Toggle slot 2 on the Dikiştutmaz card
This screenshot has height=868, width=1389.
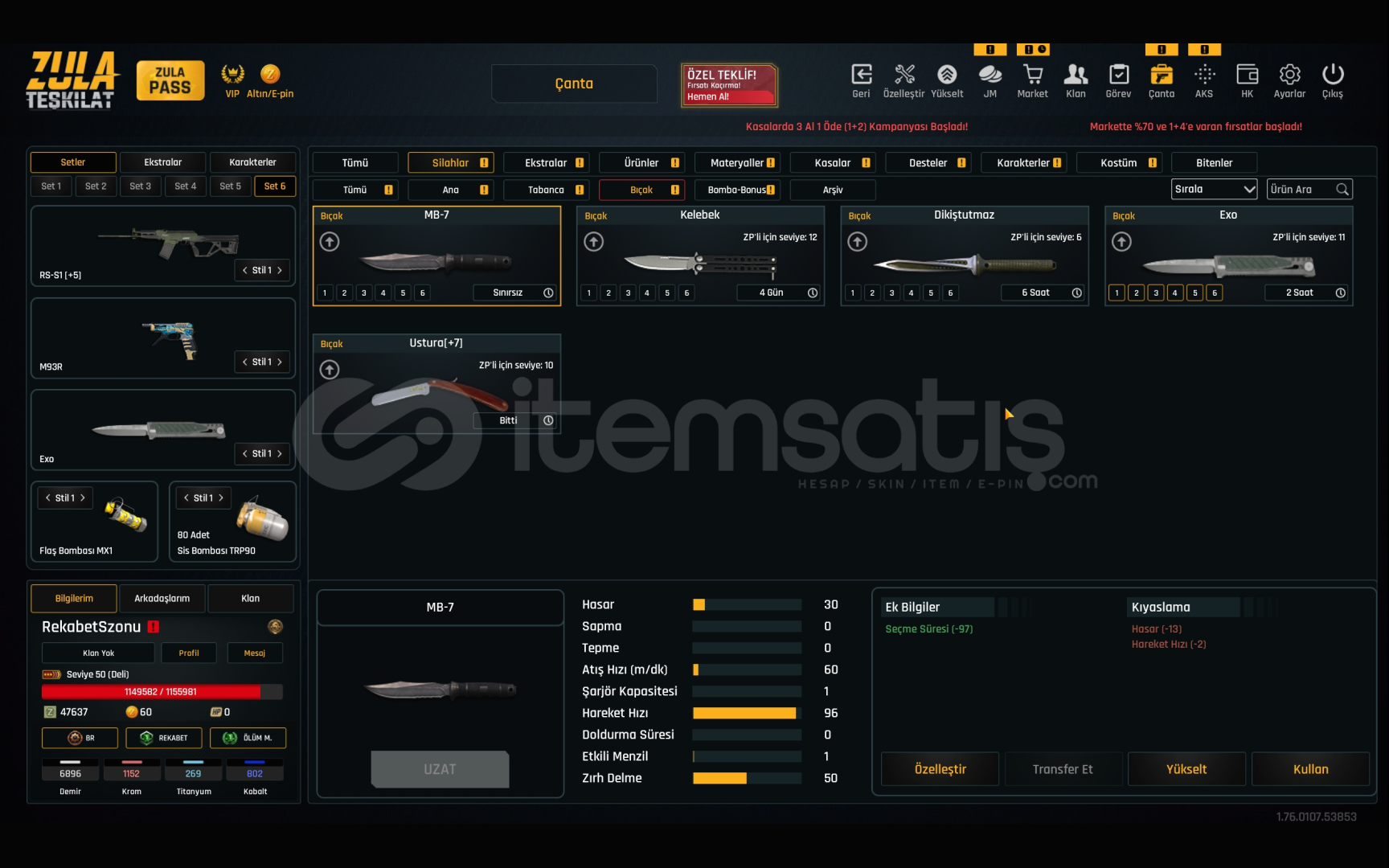point(872,293)
